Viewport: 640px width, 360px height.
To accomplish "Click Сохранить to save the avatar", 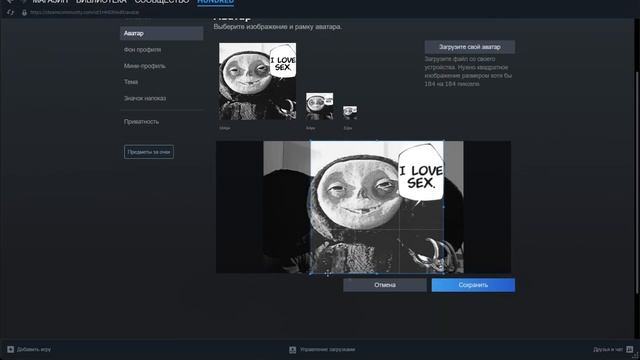I will [x=473, y=285].
